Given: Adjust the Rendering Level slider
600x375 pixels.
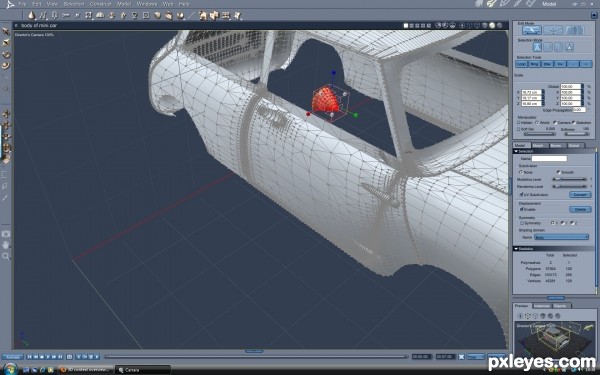Looking at the screenshot, I should tap(569, 186).
